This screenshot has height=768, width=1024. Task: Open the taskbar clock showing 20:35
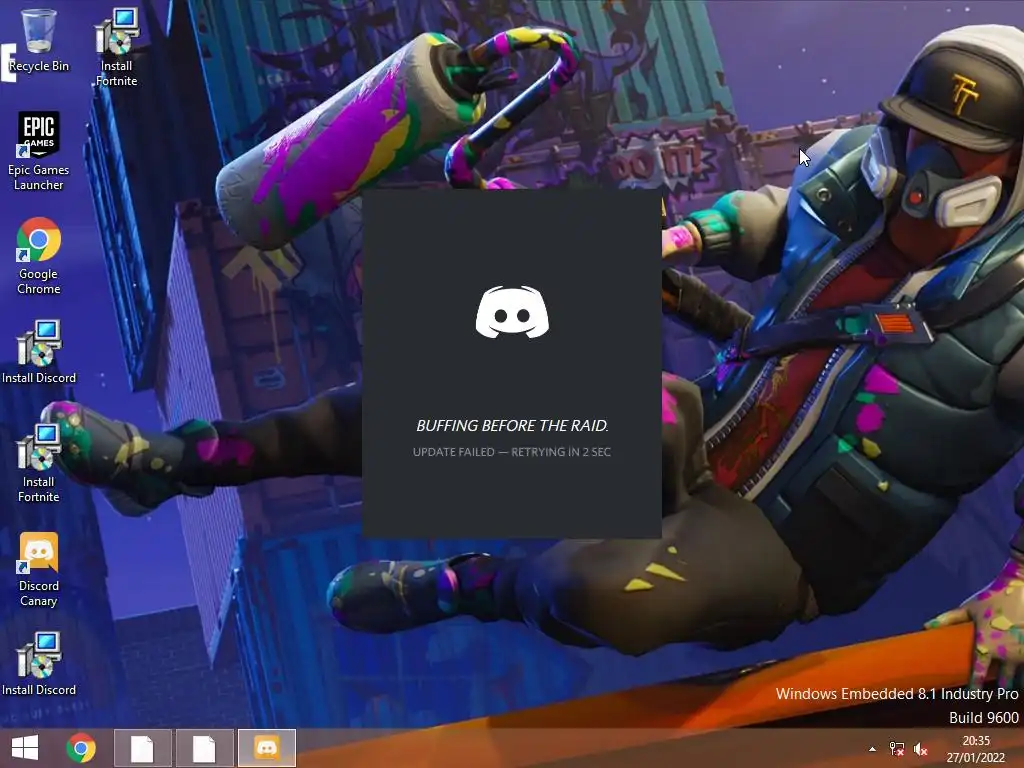(976, 749)
